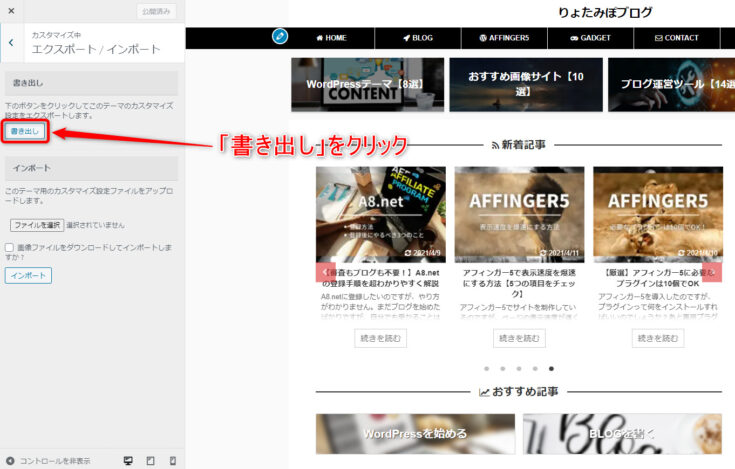The image size is (735, 469).
Task: Click the おすすめ記事 section heading
Action: [x=519, y=392]
